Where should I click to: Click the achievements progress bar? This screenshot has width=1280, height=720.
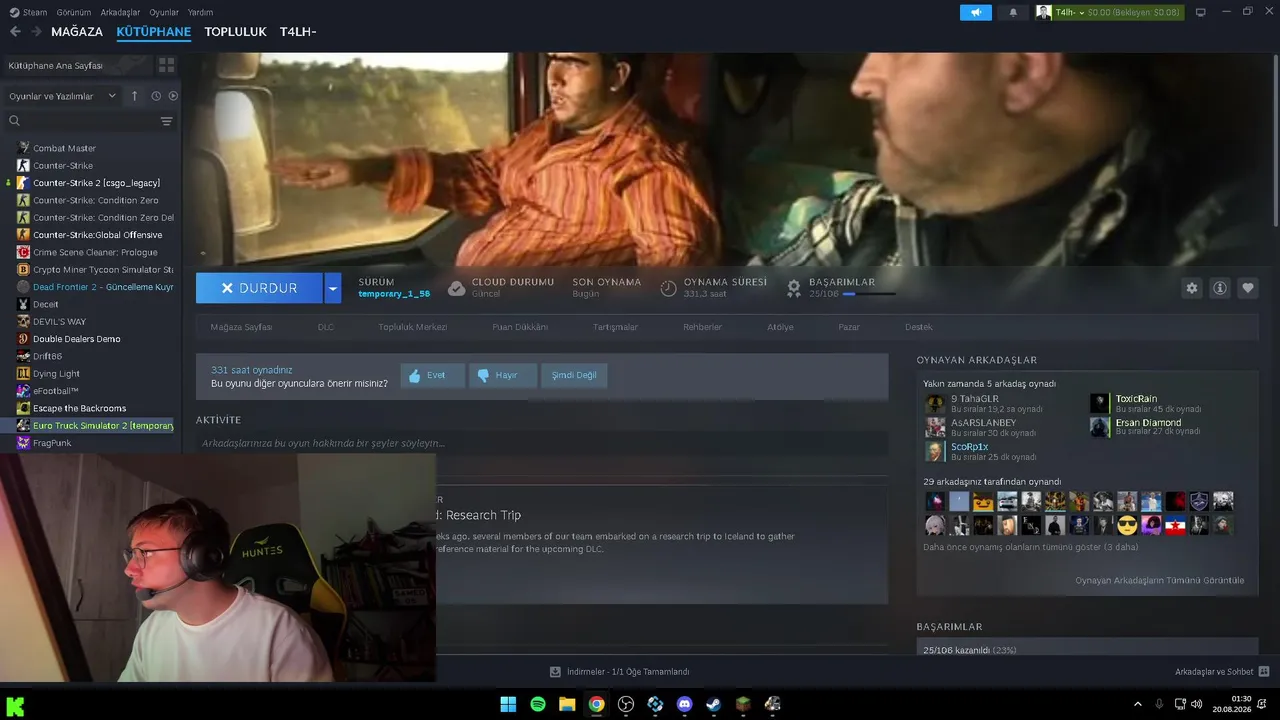[868, 294]
